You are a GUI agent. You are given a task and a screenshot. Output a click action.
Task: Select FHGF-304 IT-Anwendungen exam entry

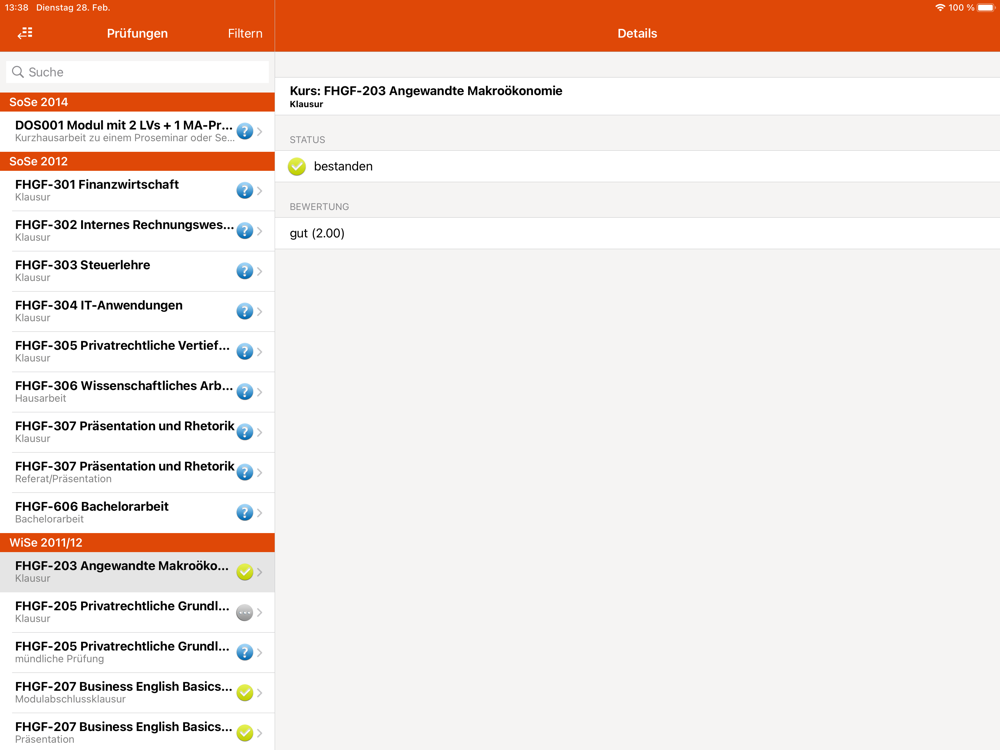[x=137, y=311]
